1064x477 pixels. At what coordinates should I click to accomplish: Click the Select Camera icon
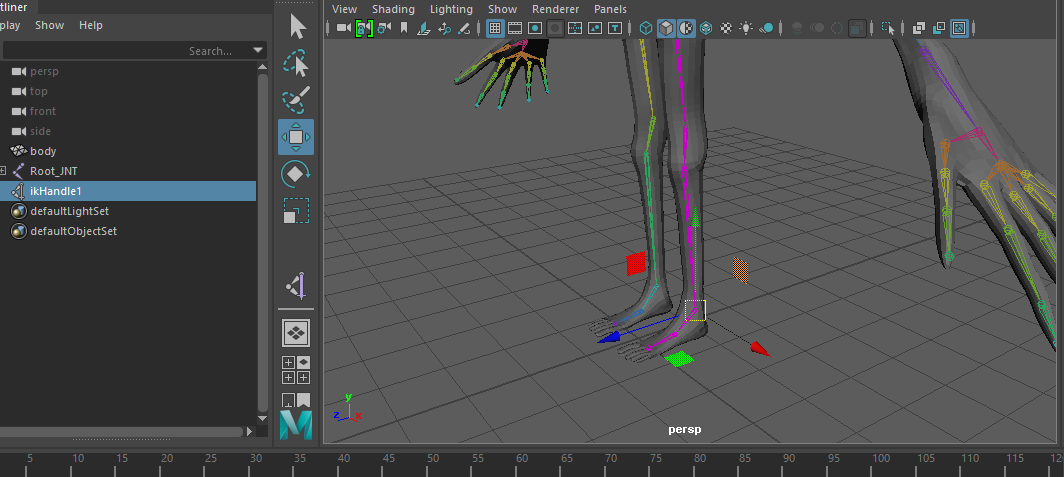pyautogui.click(x=344, y=28)
